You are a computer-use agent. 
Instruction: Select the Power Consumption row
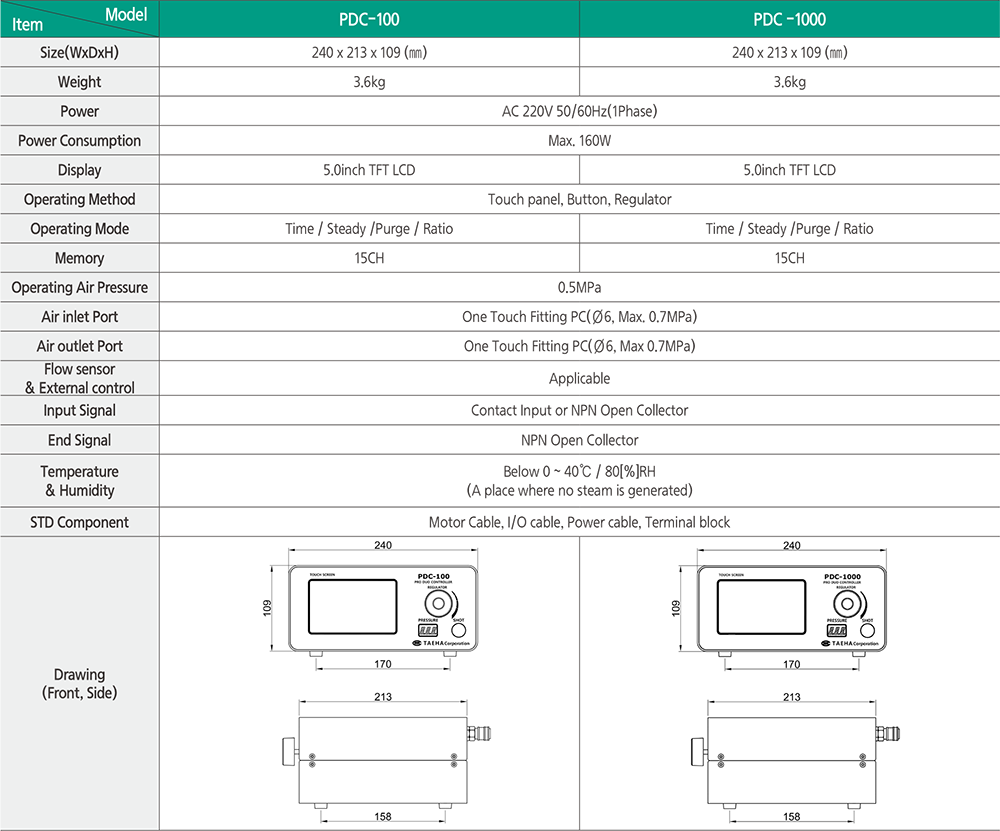coord(79,141)
